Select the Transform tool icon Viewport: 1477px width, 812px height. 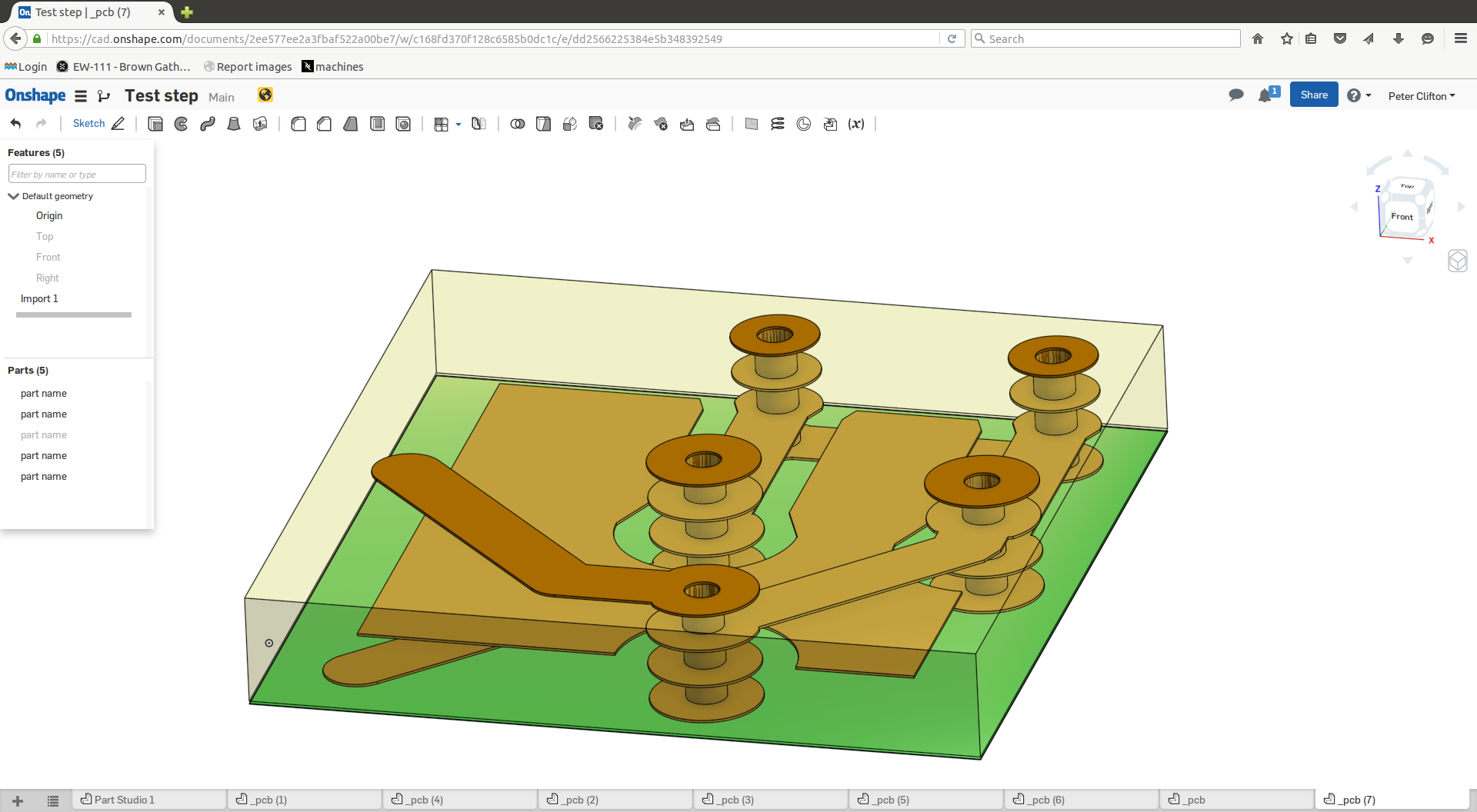[570, 124]
